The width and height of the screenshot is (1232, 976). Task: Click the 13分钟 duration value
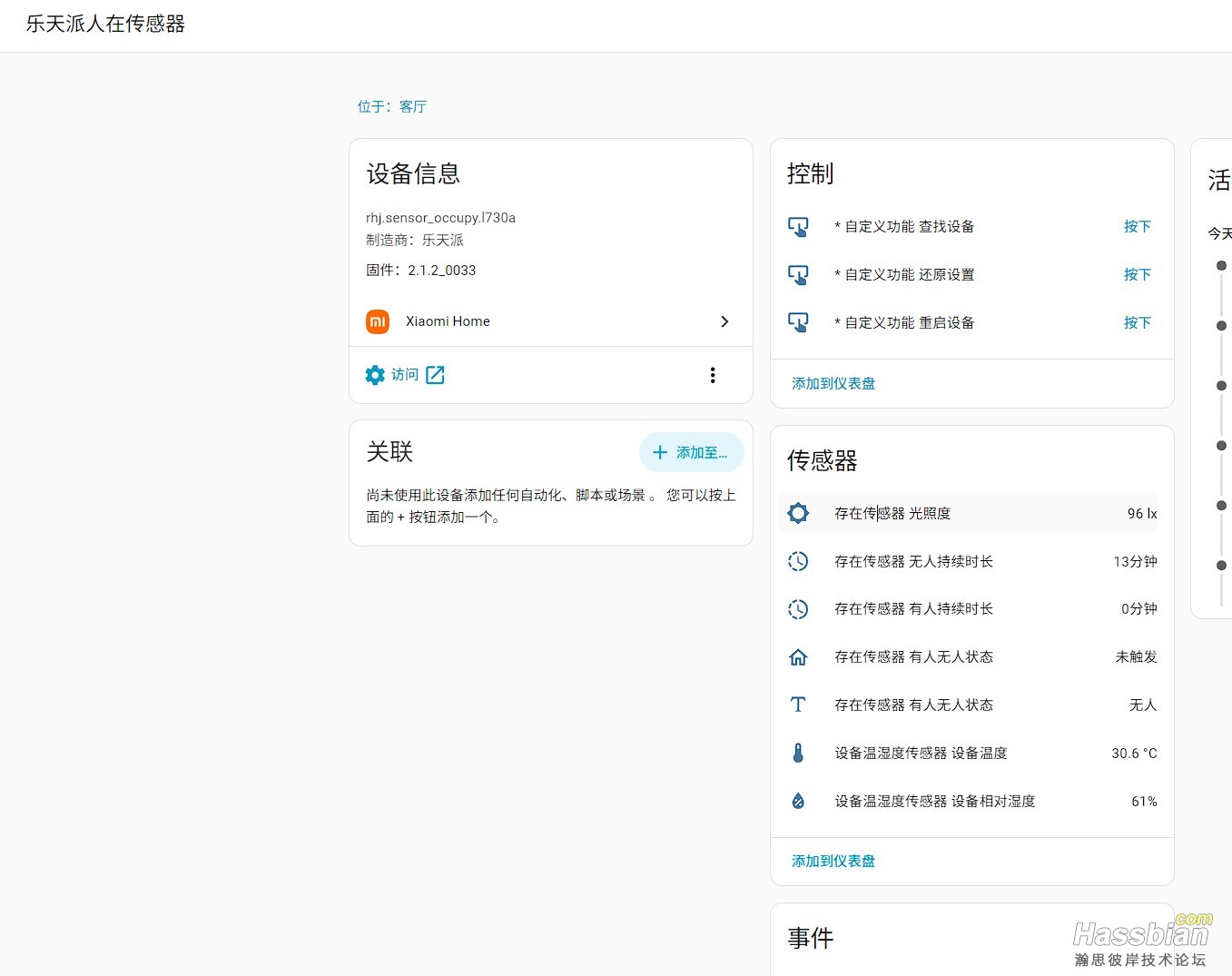pos(1135,561)
